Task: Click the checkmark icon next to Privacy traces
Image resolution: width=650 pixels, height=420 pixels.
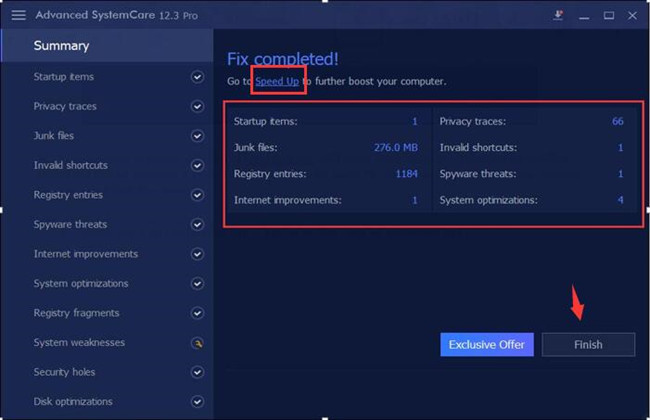Action: point(197,107)
